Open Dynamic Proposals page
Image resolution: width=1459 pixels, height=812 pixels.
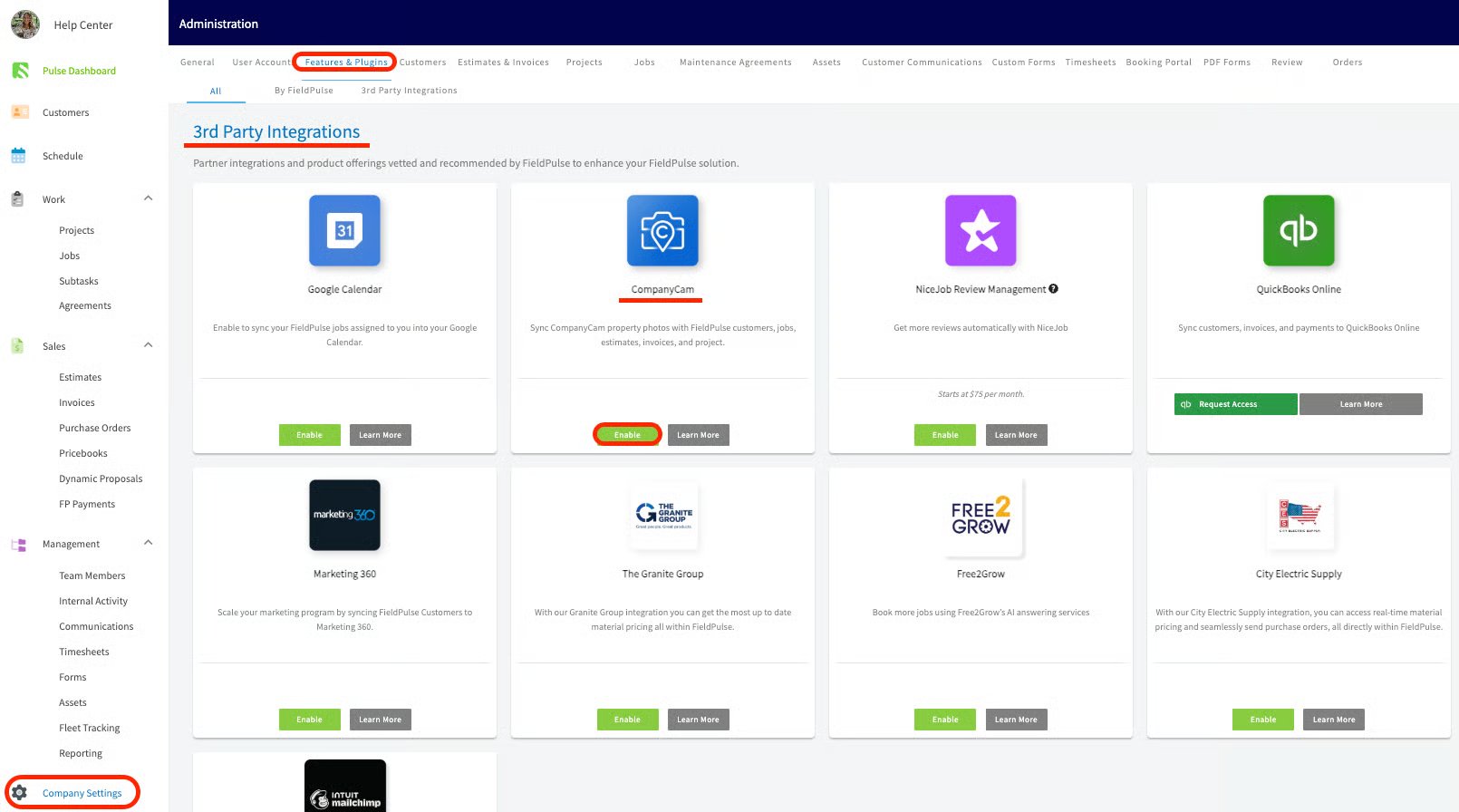[x=101, y=478]
